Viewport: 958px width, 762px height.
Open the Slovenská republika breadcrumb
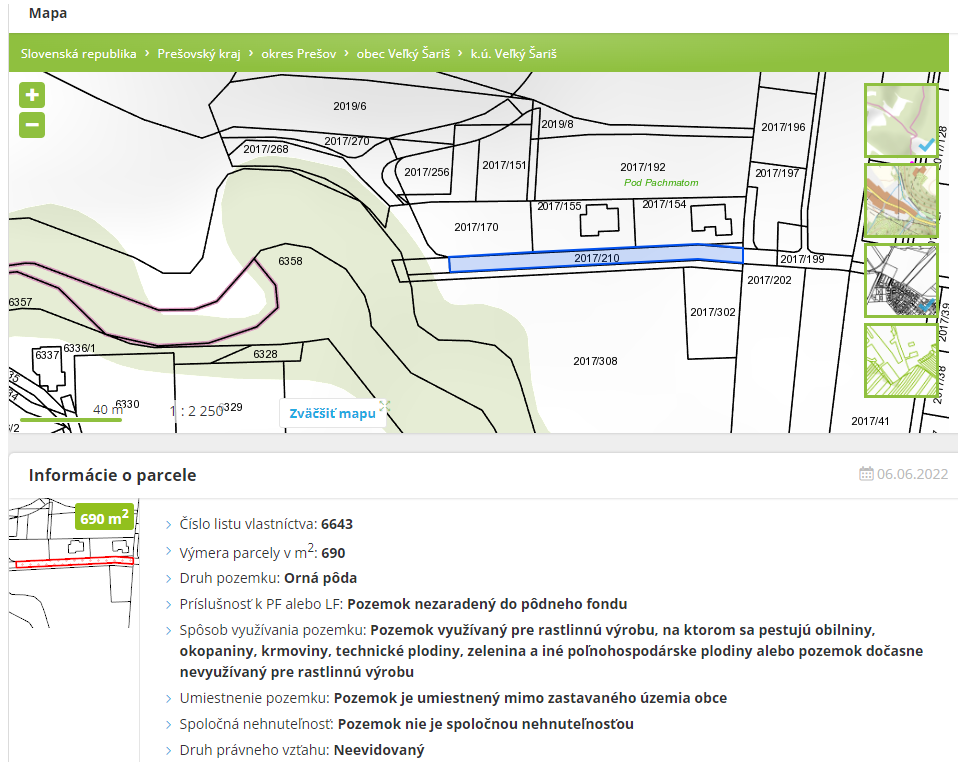tap(78, 54)
